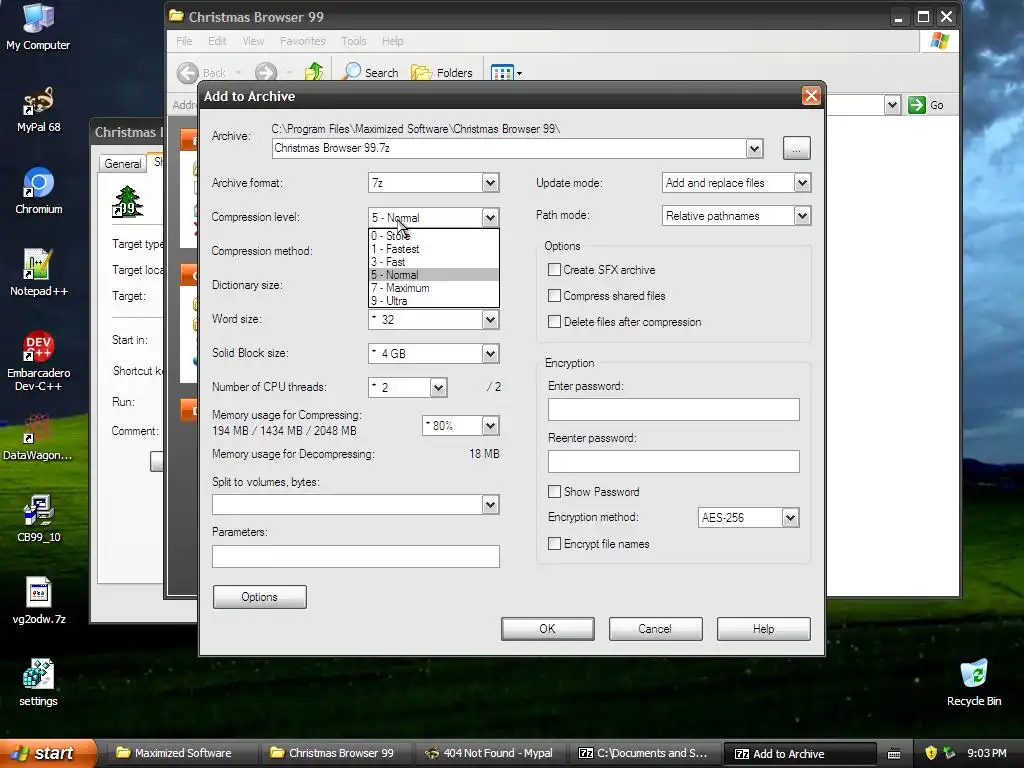Open the Archive format dropdown
This screenshot has height=768, width=1024.
point(490,183)
